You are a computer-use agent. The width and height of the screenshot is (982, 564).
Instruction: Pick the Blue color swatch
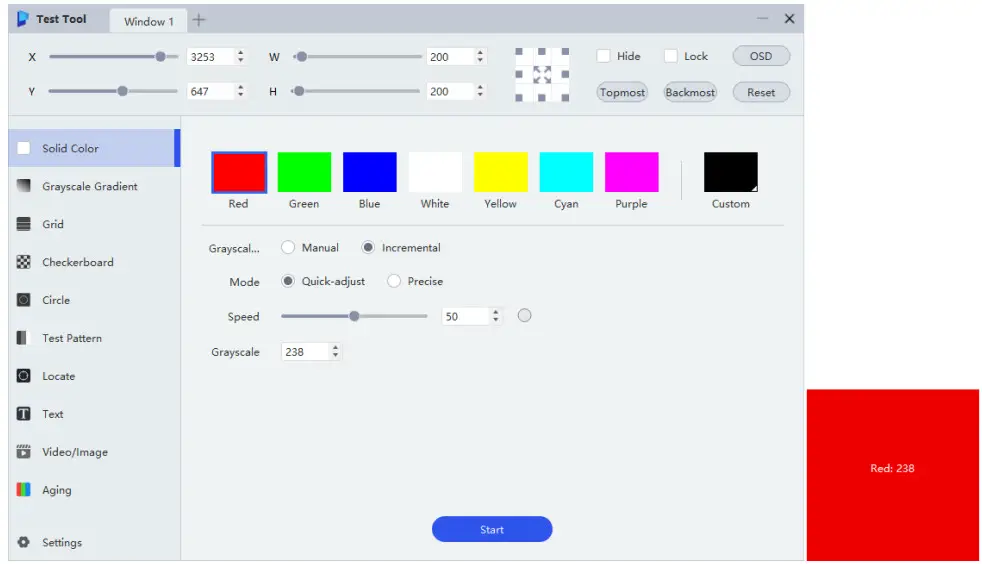click(370, 172)
